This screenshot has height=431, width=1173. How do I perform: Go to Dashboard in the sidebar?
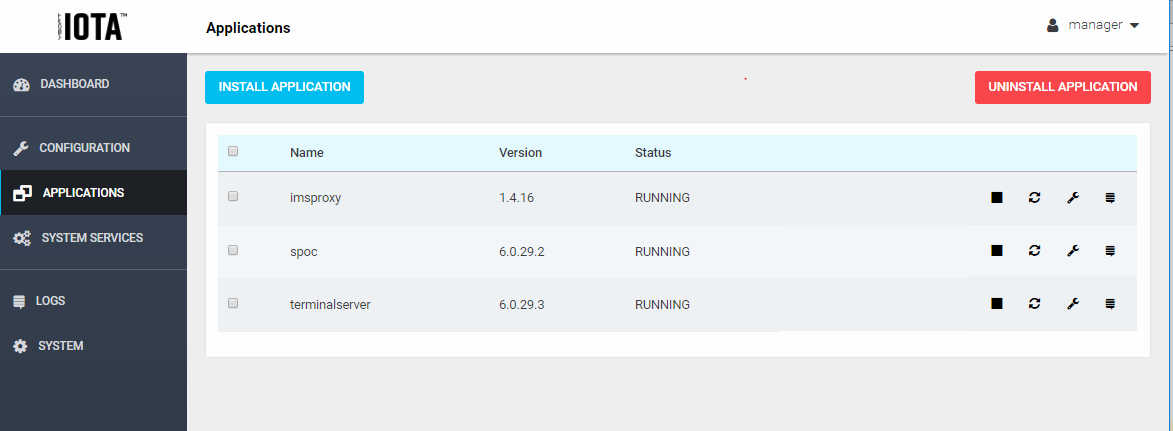(74, 84)
